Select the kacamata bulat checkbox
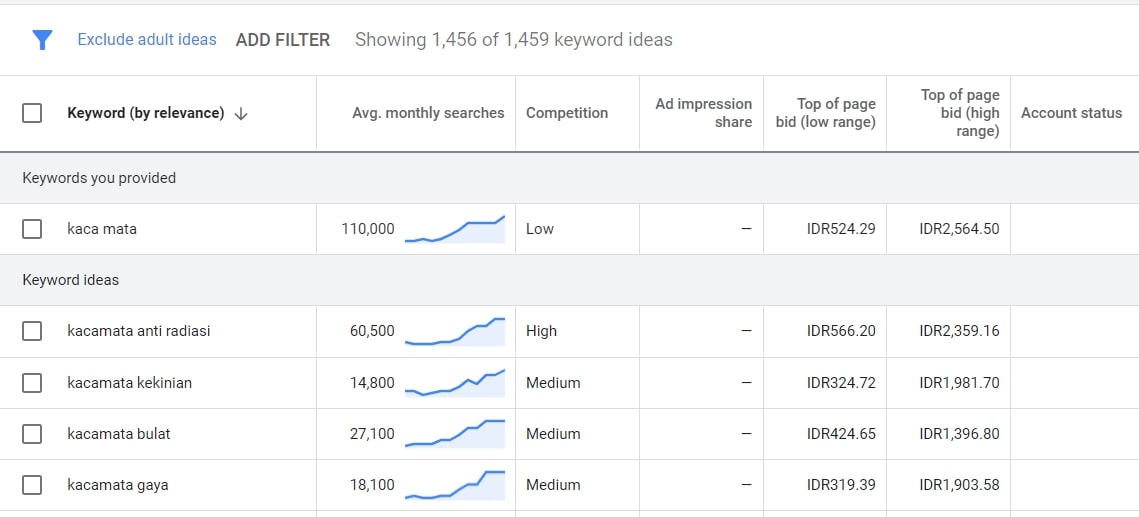1139x517 pixels. tap(32, 434)
